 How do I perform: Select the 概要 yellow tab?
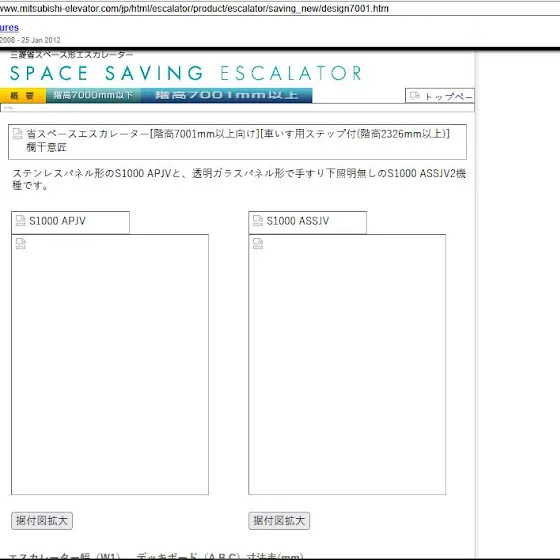23,95
